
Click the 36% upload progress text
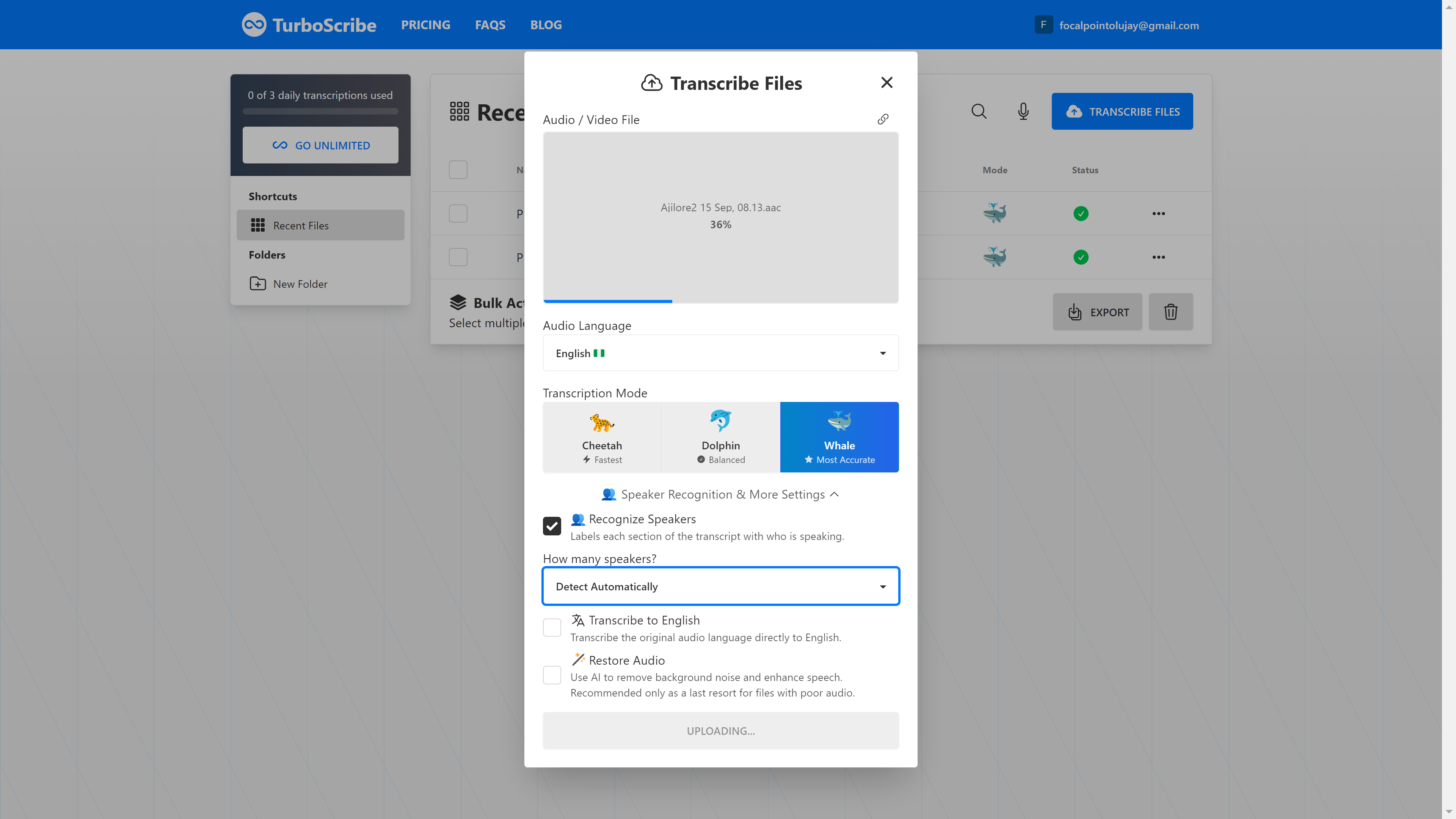[x=721, y=224]
